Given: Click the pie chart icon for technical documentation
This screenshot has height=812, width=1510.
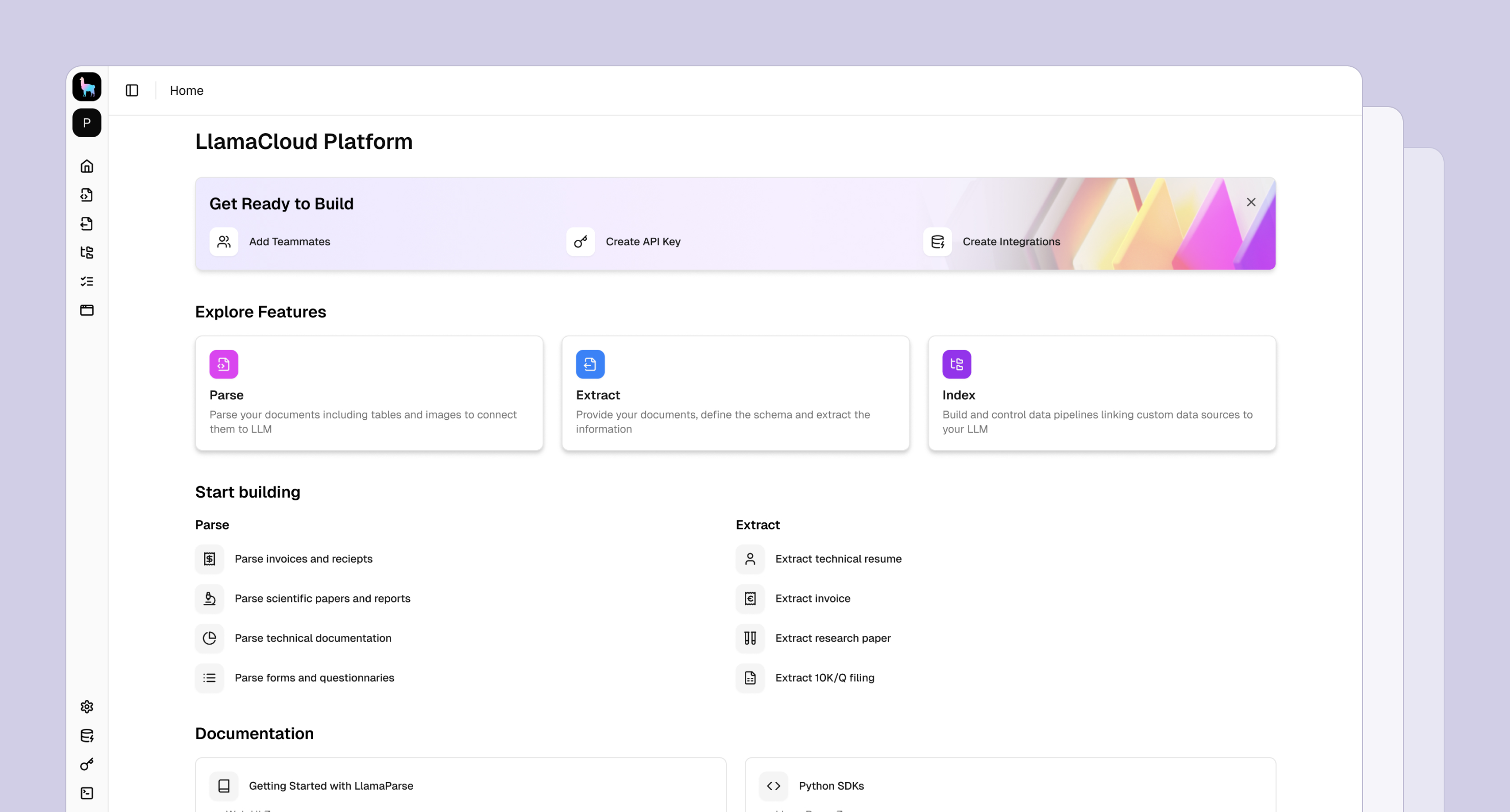Looking at the screenshot, I should tap(209, 638).
